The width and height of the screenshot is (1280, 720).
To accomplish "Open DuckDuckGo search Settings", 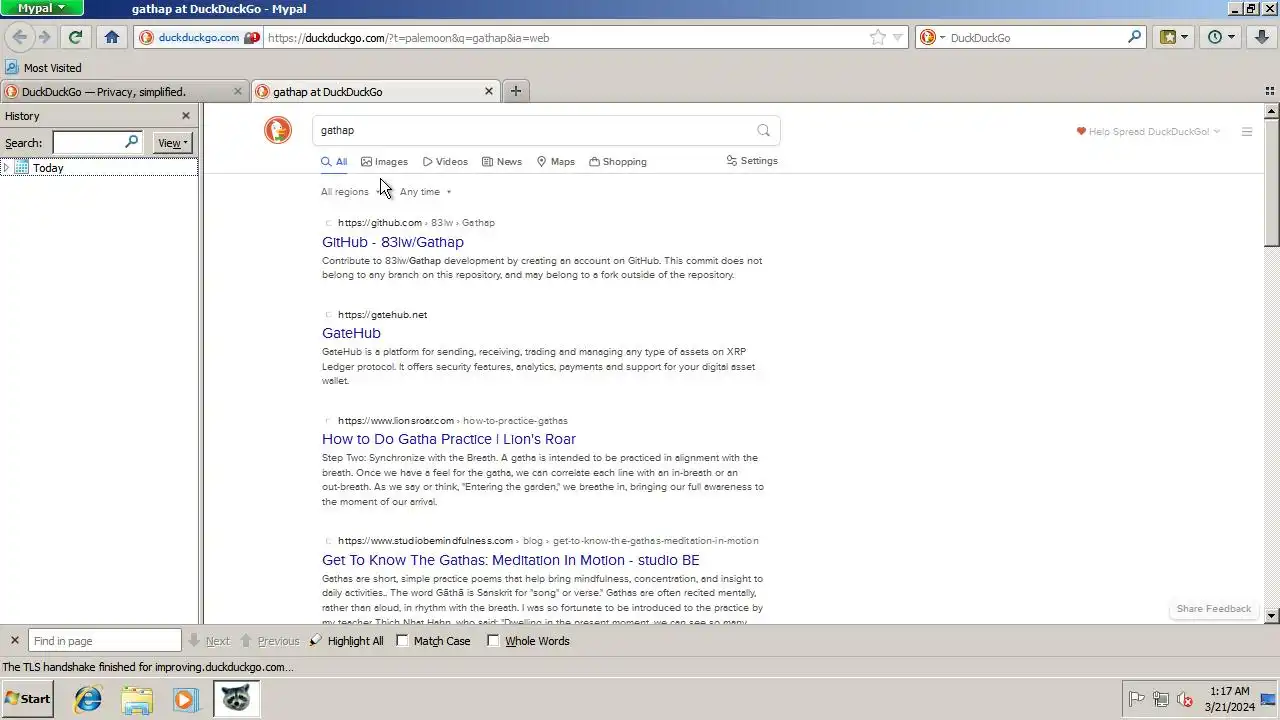I will click(x=752, y=161).
